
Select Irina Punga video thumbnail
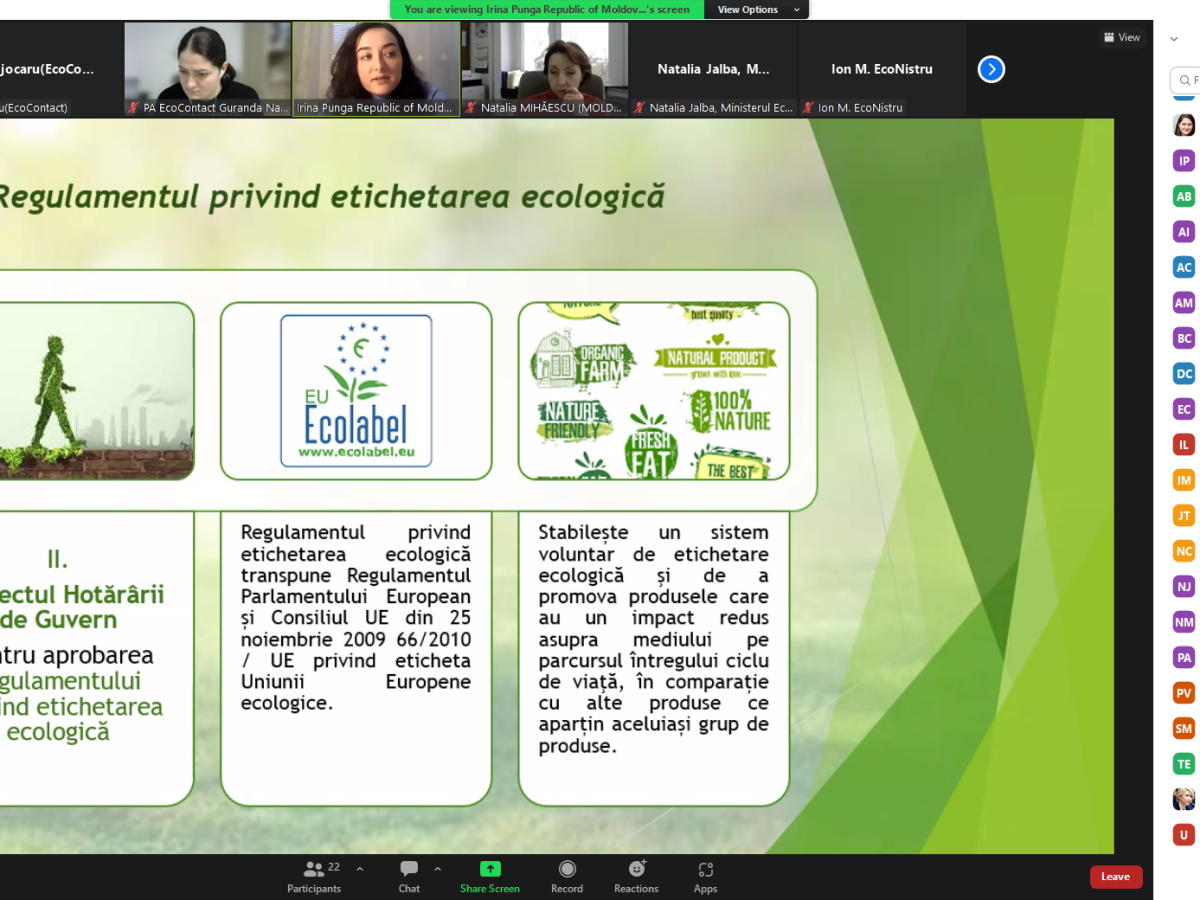376,70
